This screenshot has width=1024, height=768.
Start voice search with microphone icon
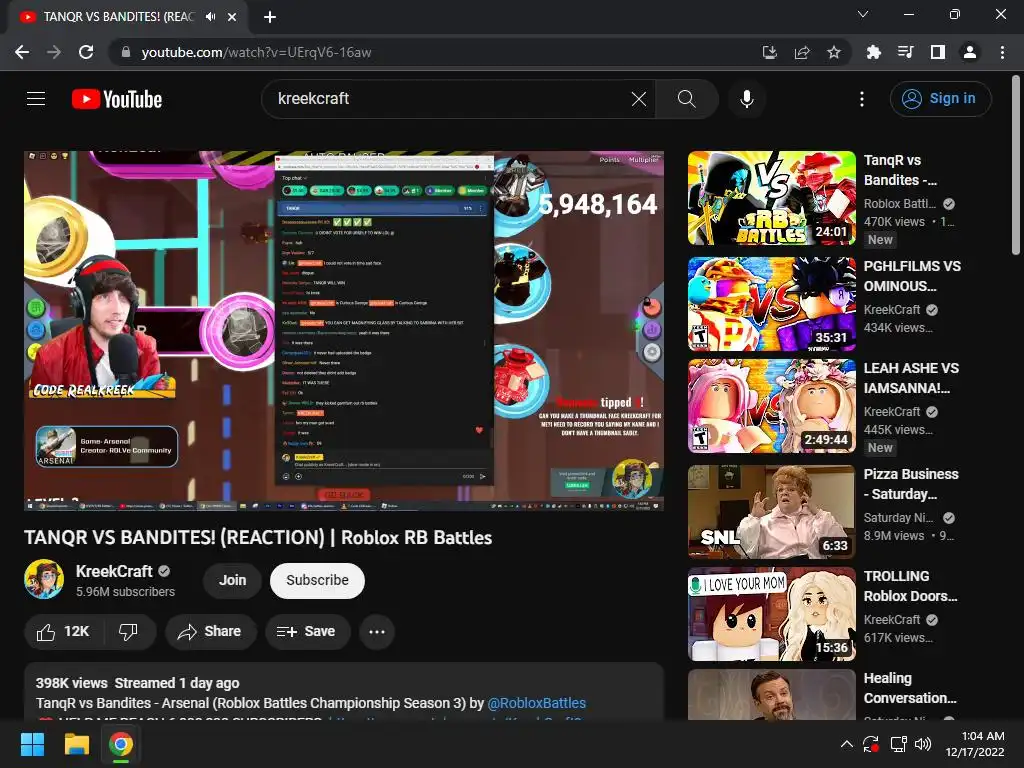click(746, 99)
